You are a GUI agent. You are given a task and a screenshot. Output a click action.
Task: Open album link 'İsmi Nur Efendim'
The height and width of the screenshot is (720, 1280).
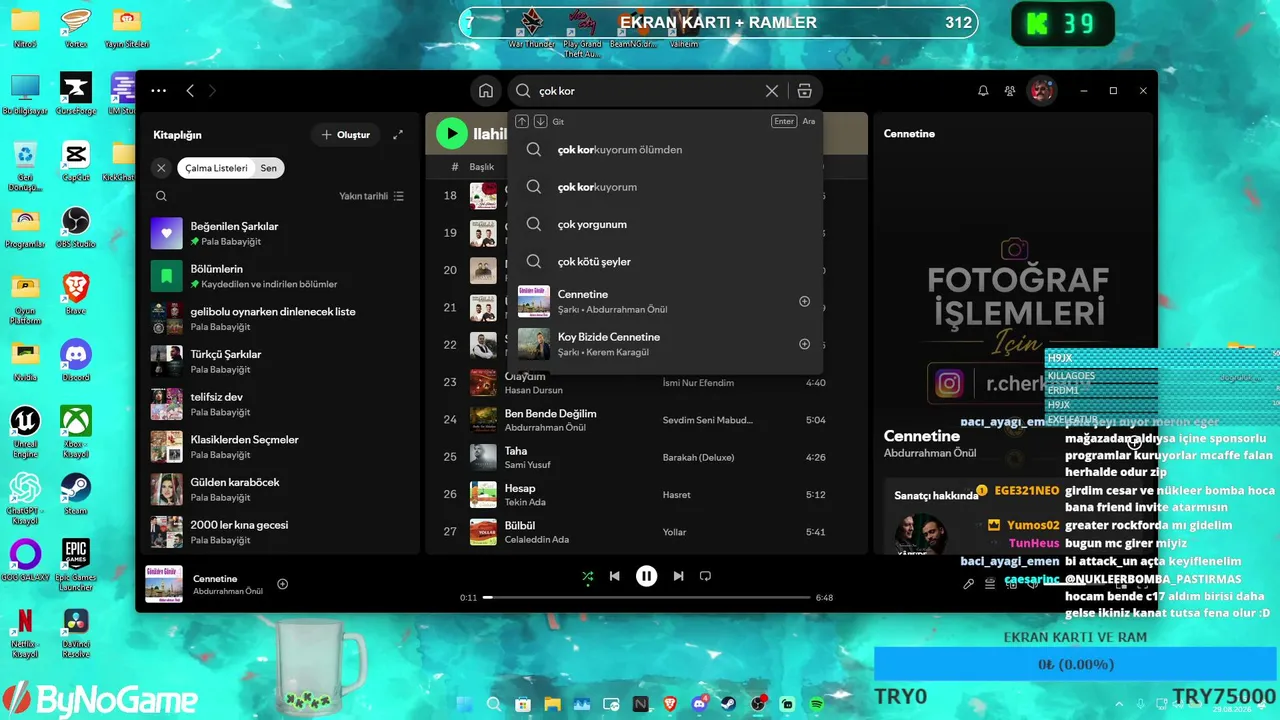(698, 383)
